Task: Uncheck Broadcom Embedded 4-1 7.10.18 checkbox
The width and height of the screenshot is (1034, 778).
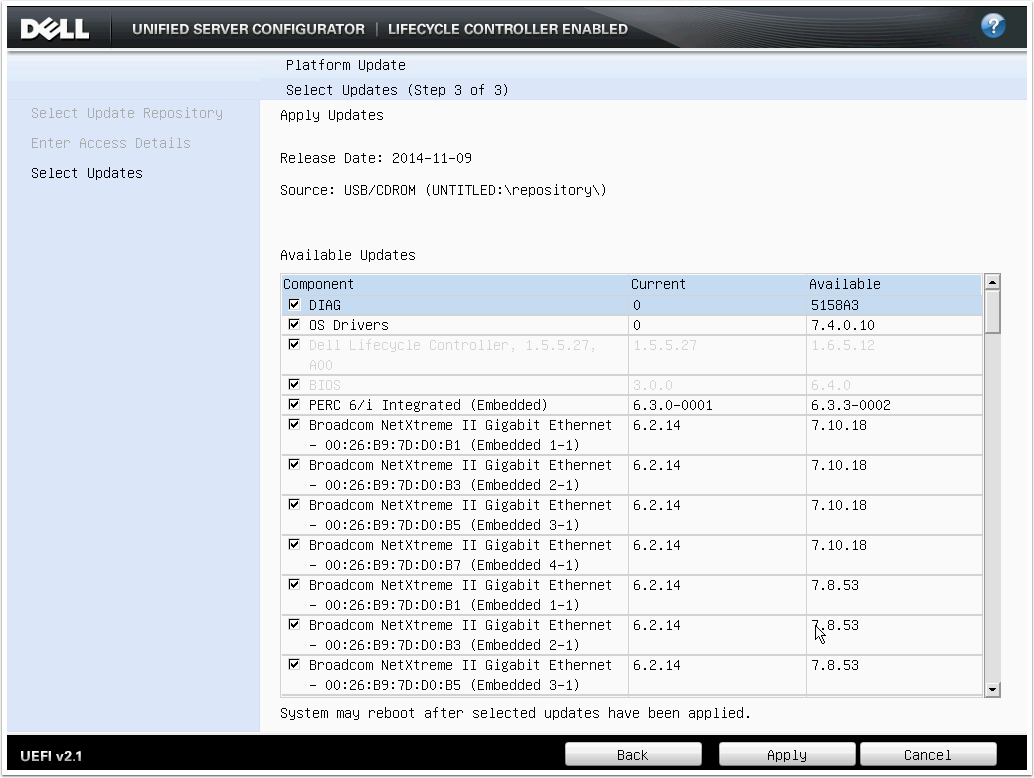Action: tap(294, 545)
